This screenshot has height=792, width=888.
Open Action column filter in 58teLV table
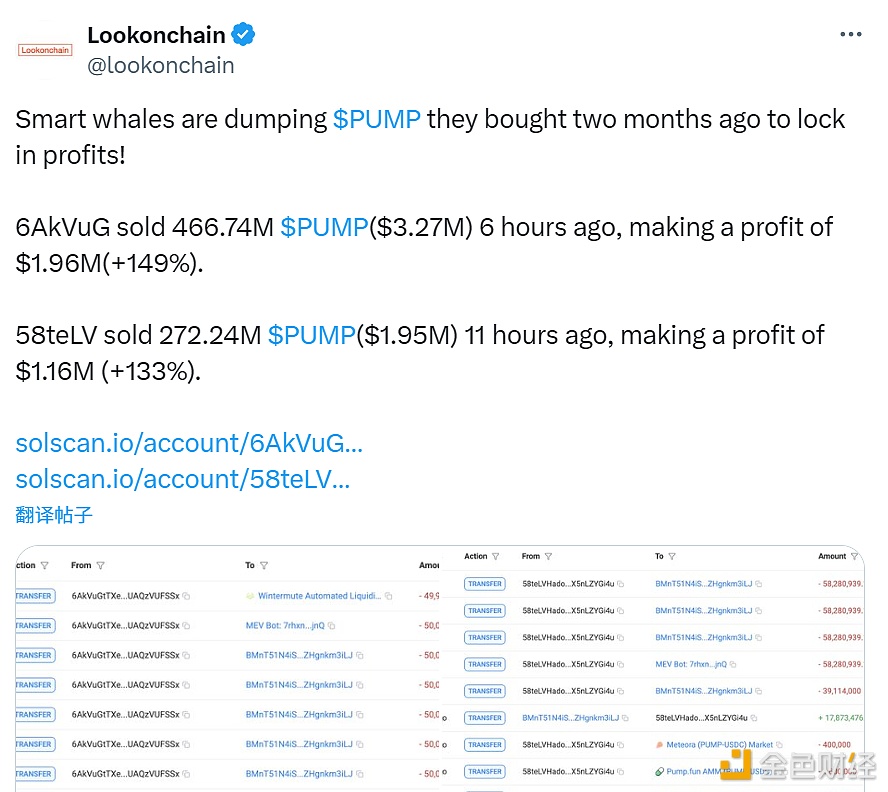pyautogui.click(x=496, y=557)
